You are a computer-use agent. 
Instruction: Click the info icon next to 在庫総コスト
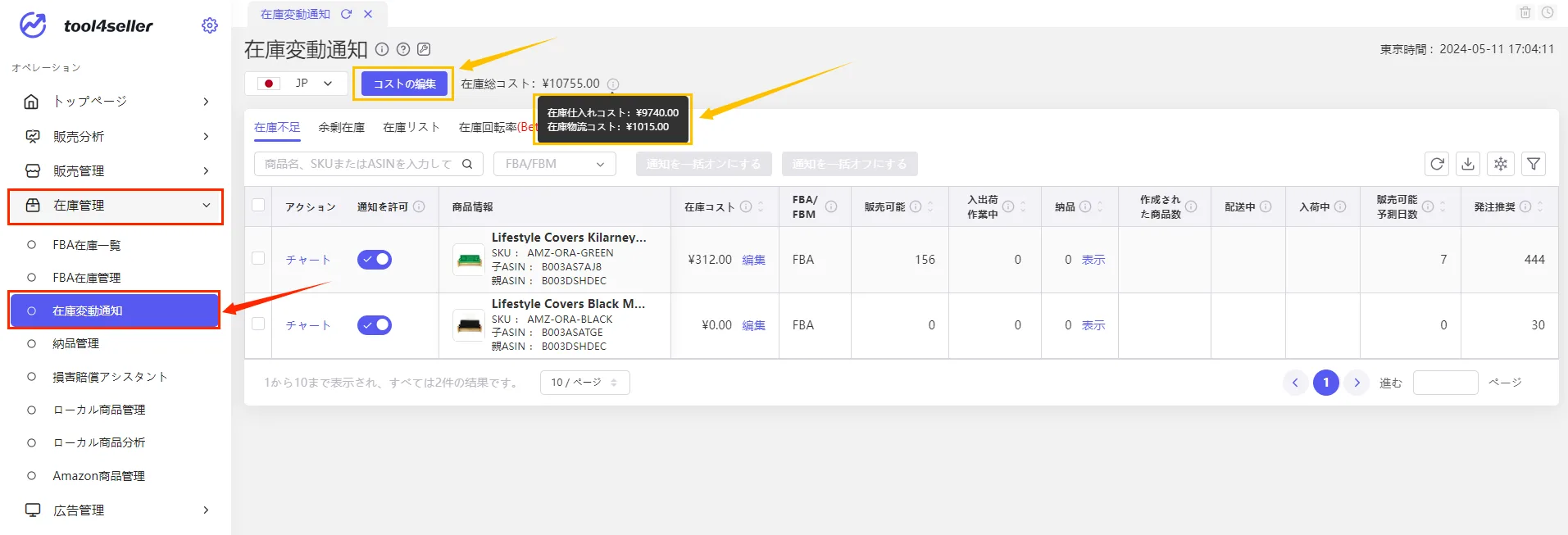tap(613, 84)
